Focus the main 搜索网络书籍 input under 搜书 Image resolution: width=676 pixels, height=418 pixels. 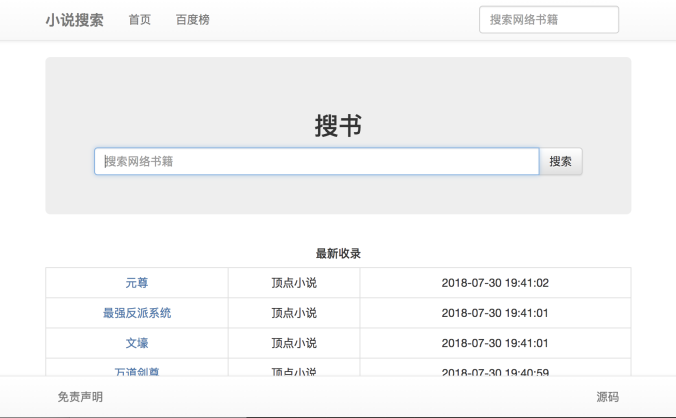pyautogui.click(x=317, y=162)
